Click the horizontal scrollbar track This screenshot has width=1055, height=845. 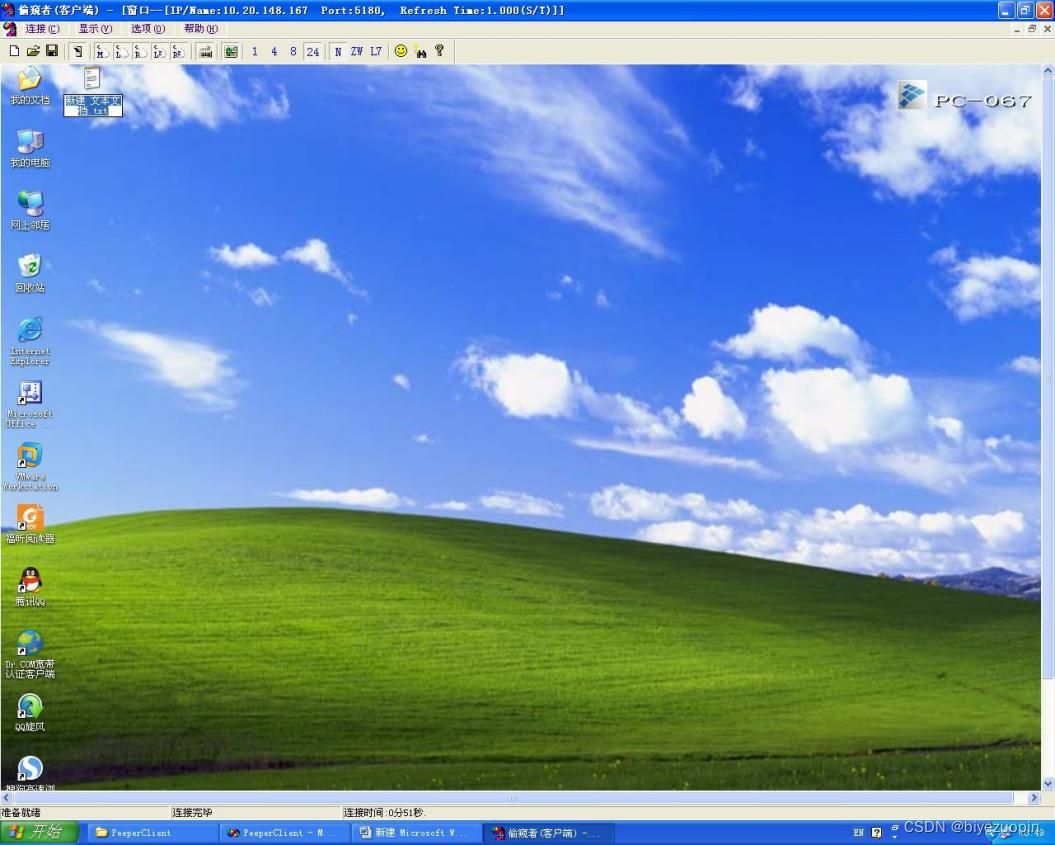pyautogui.click(x=519, y=798)
